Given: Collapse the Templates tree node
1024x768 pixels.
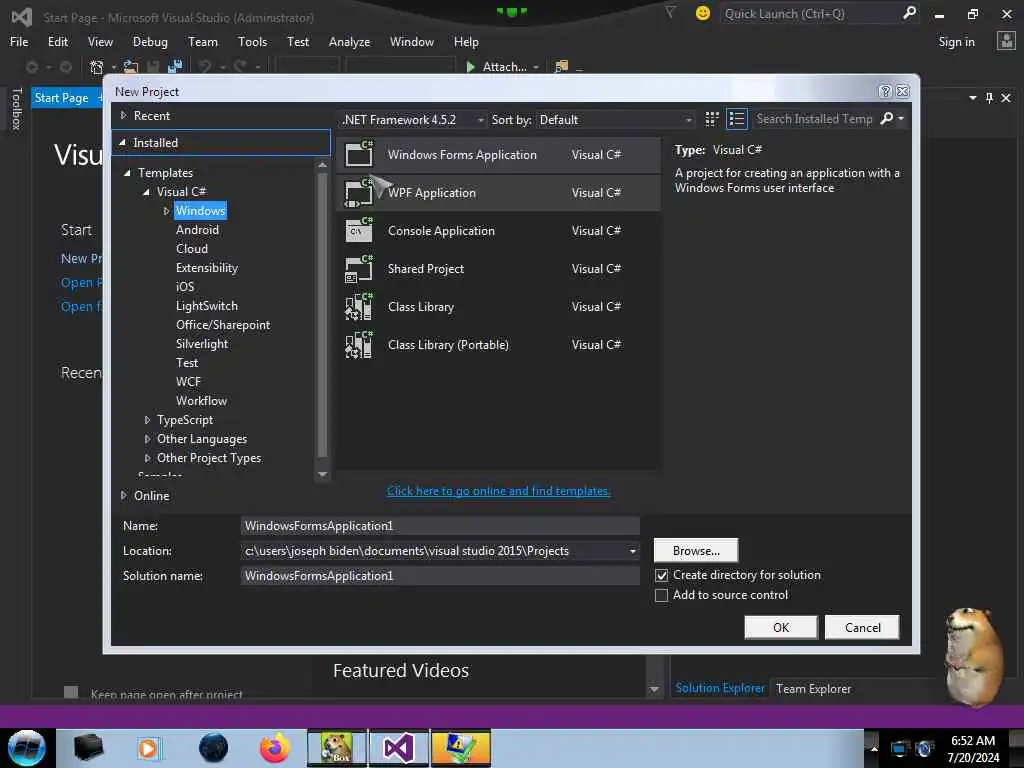Looking at the screenshot, I should pyautogui.click(x=127, y=173).
